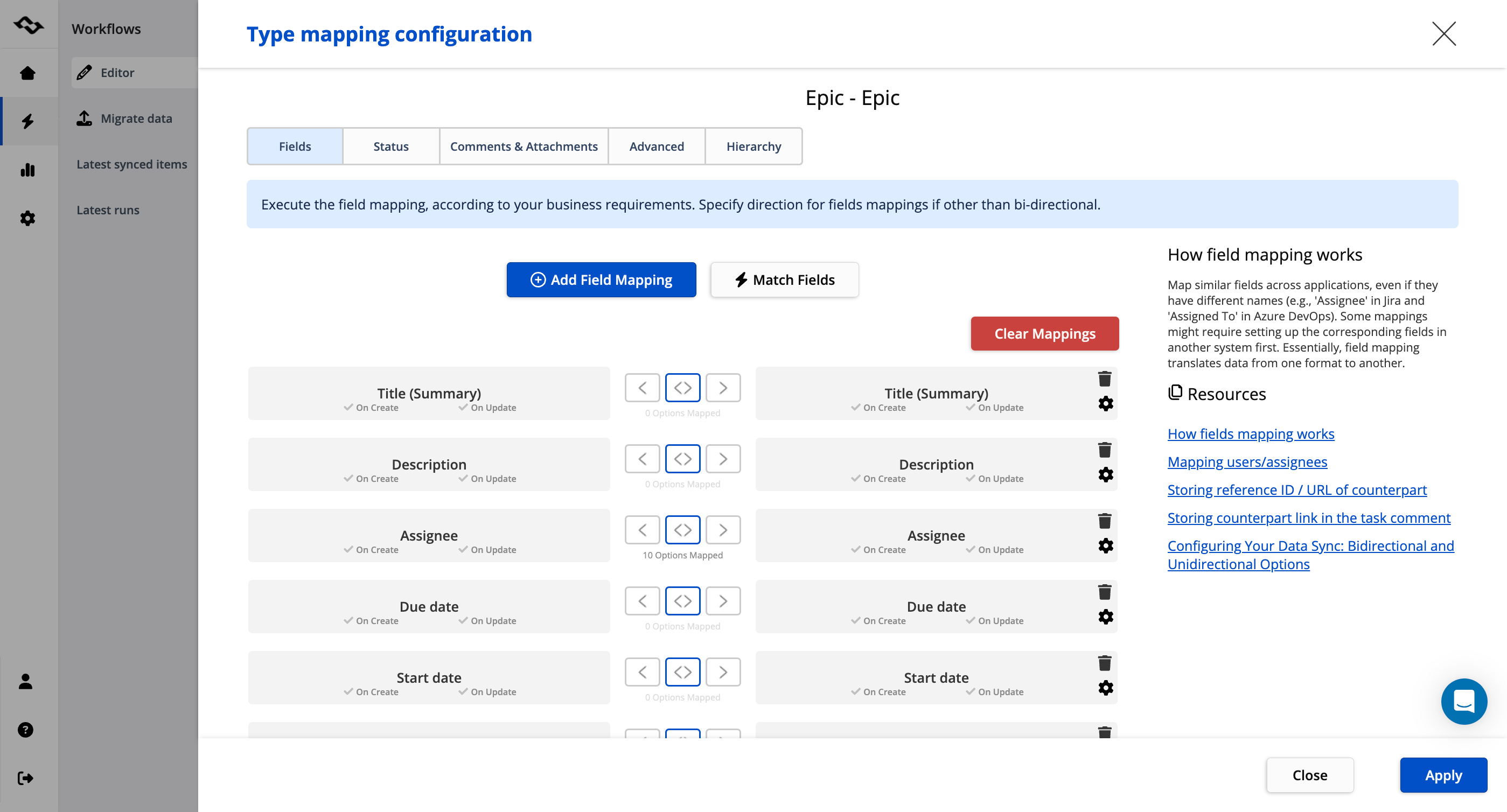The image size is (1507, 812).
Task: Open the analytics bar chart sidebar icon
Action: [x=27, y=170]
